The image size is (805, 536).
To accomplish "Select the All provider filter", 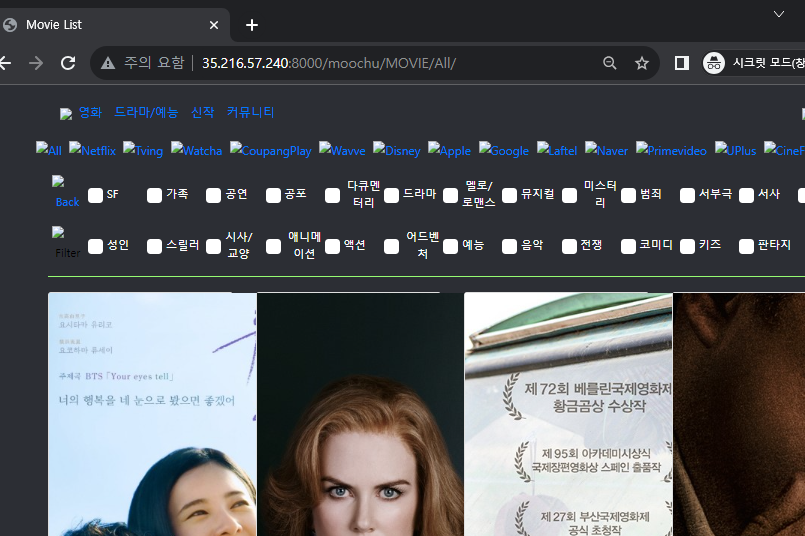I will 49,150.
